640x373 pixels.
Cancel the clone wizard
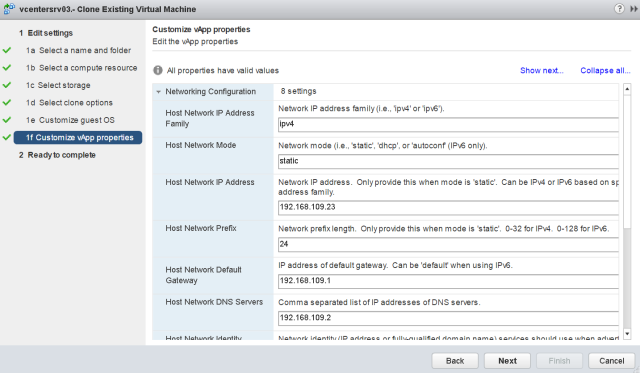tap(611, 361)
